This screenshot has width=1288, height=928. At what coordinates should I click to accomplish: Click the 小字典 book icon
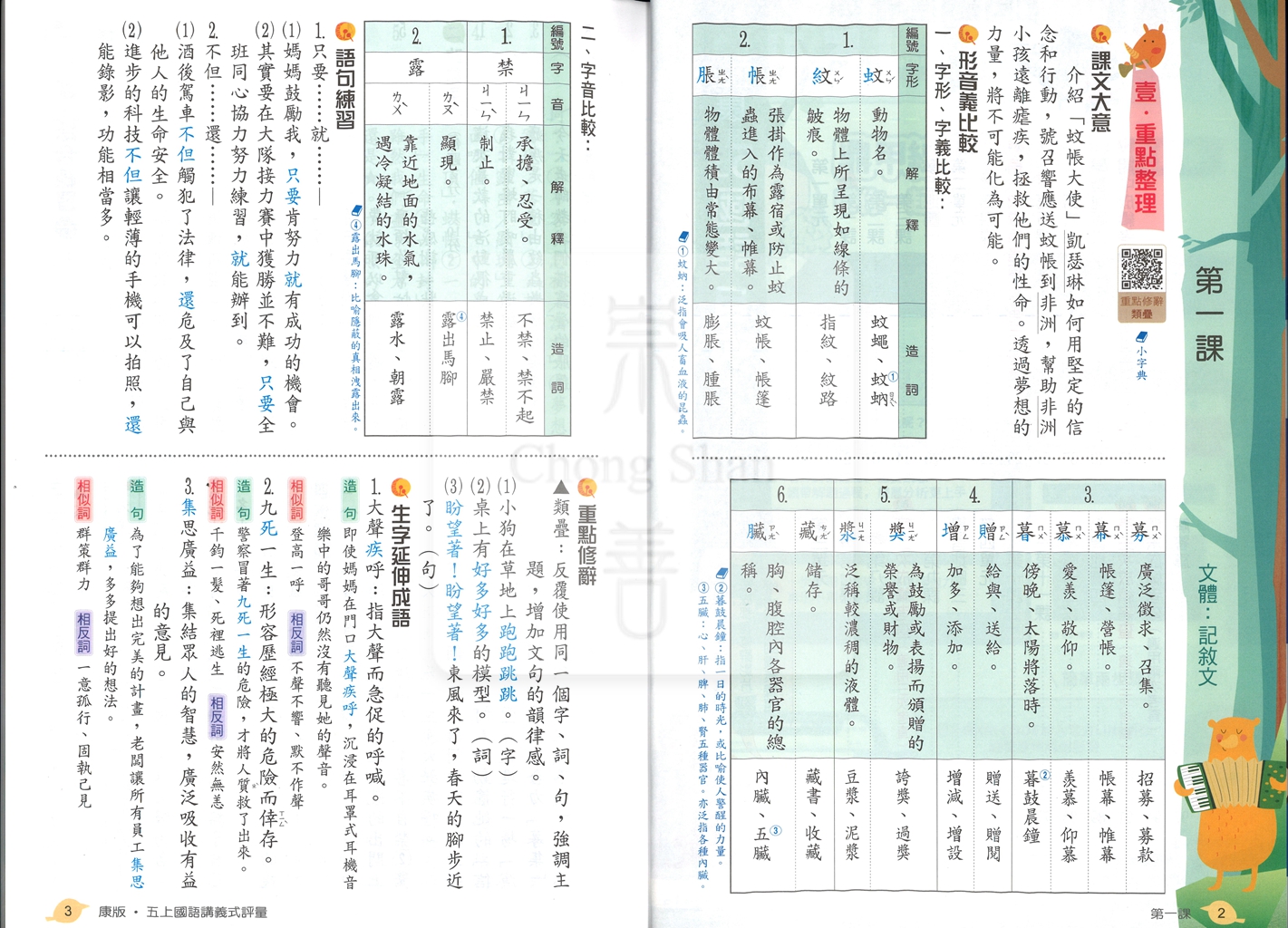(x=1141, y=337)
